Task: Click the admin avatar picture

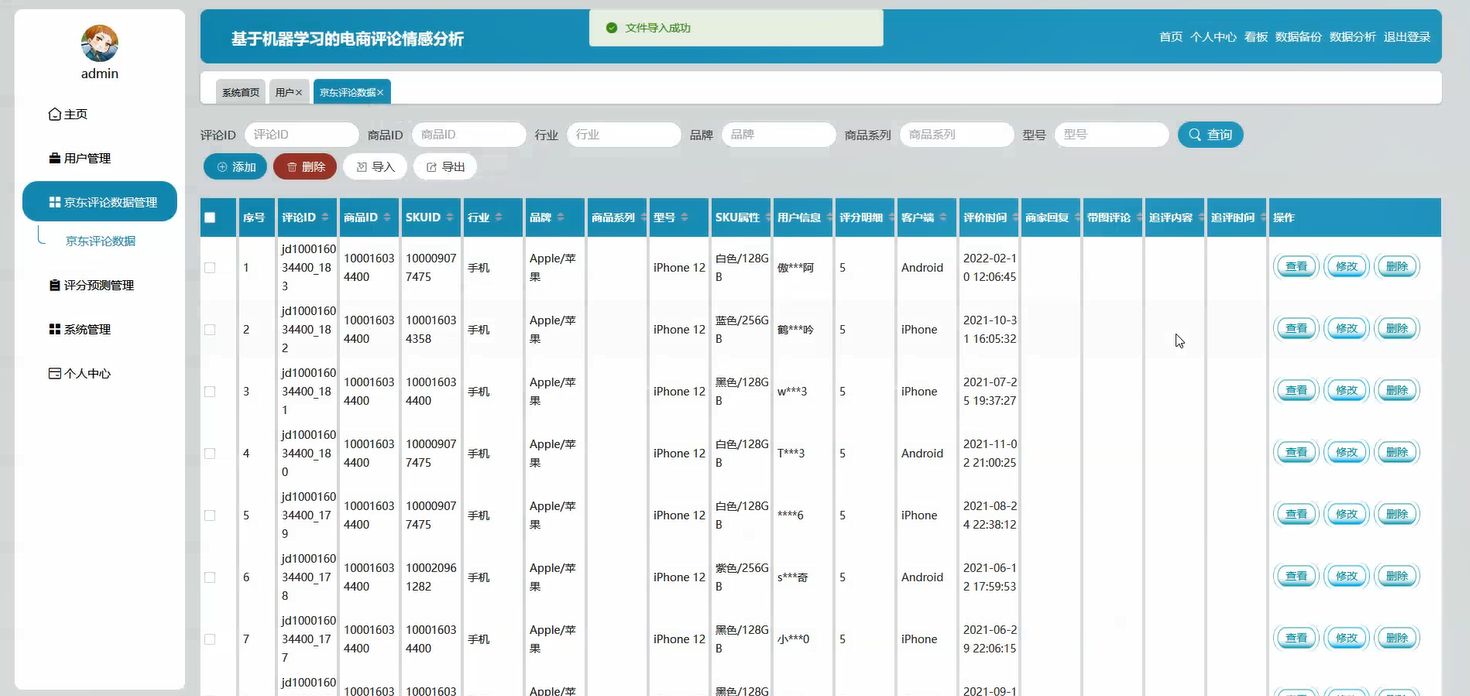Action: click(99, 43)
